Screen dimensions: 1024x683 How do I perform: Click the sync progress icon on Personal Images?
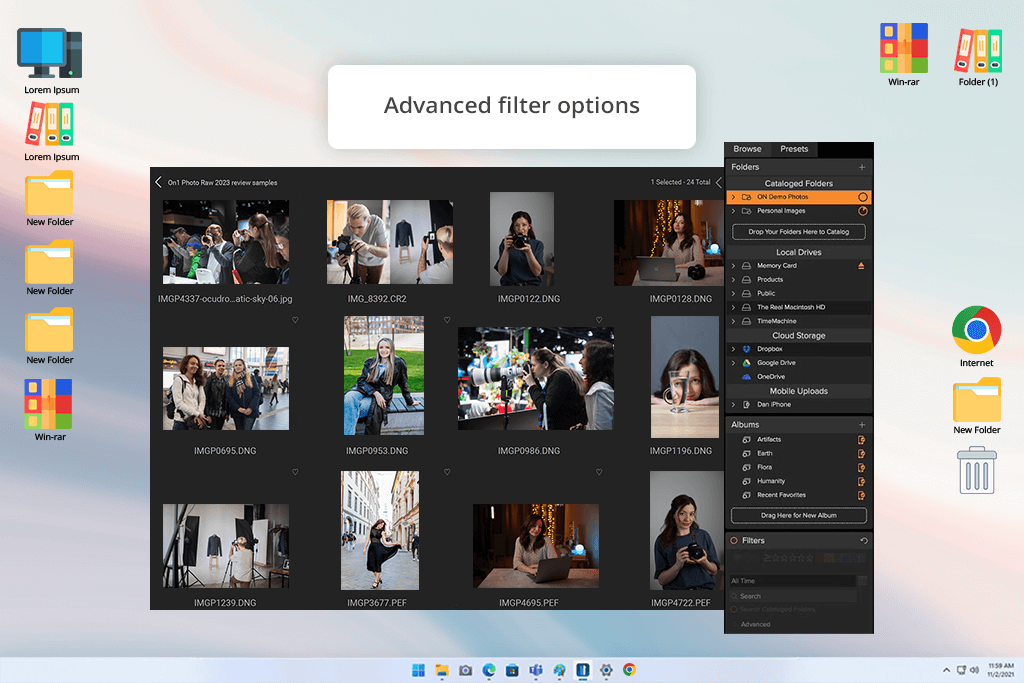(x=863, y=211)
